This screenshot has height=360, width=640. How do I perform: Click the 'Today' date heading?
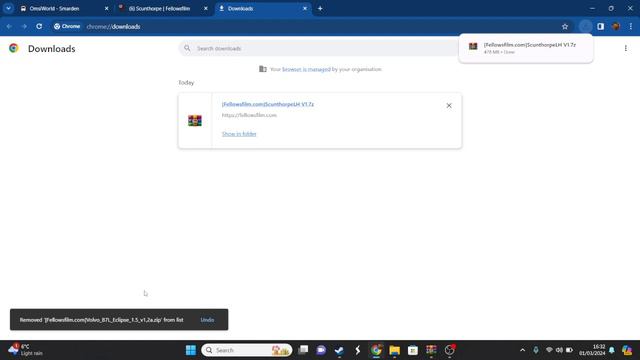pyautogui.click(x=186, y=82)
